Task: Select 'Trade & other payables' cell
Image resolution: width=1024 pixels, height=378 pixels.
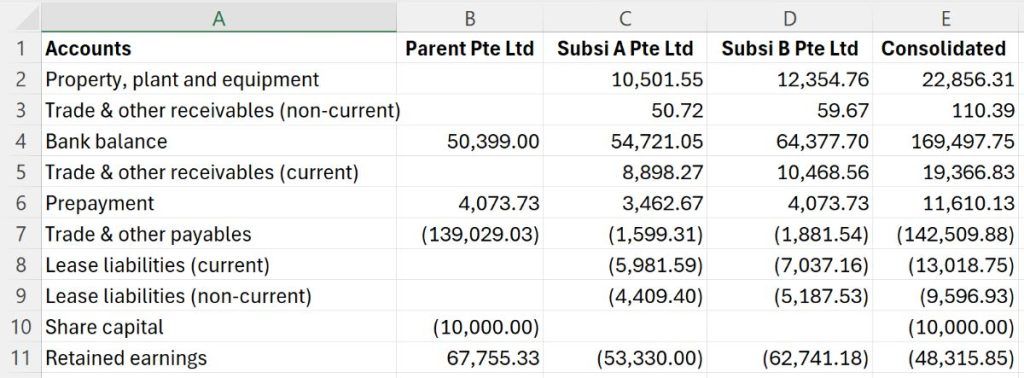Action: coord(219,234)
